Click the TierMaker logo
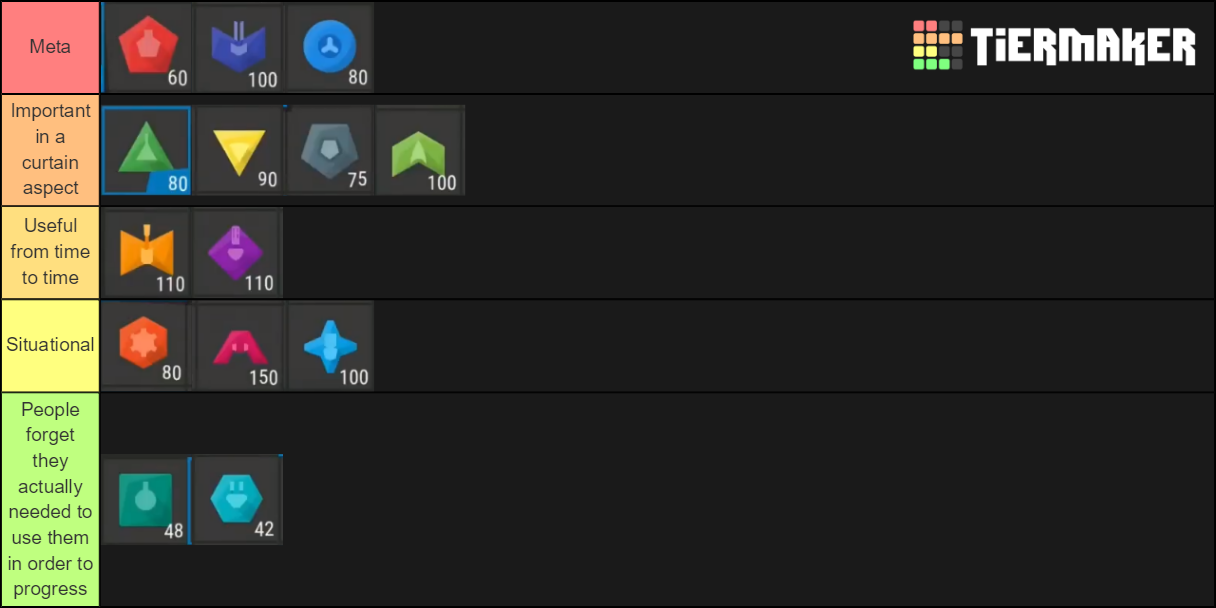1216x608 pixels. [x=1056, y=44]
